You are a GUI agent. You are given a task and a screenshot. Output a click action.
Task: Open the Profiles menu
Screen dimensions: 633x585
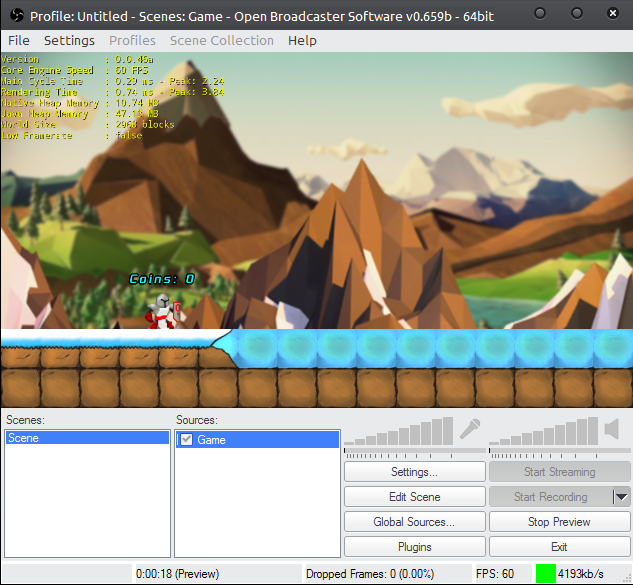click(x=132, y=40)
